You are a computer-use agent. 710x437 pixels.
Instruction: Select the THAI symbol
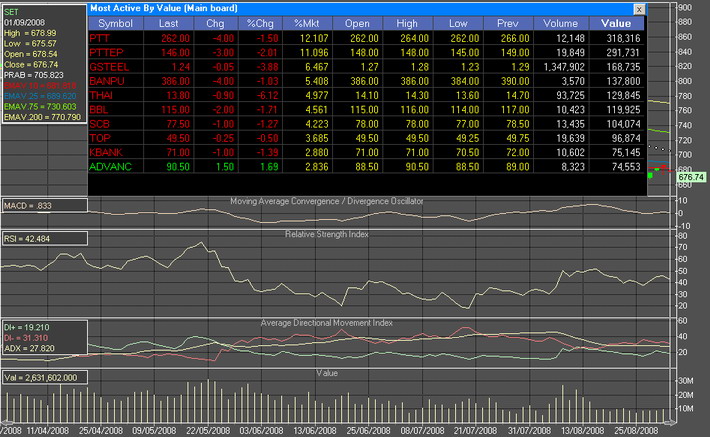(x=101, y=96)
